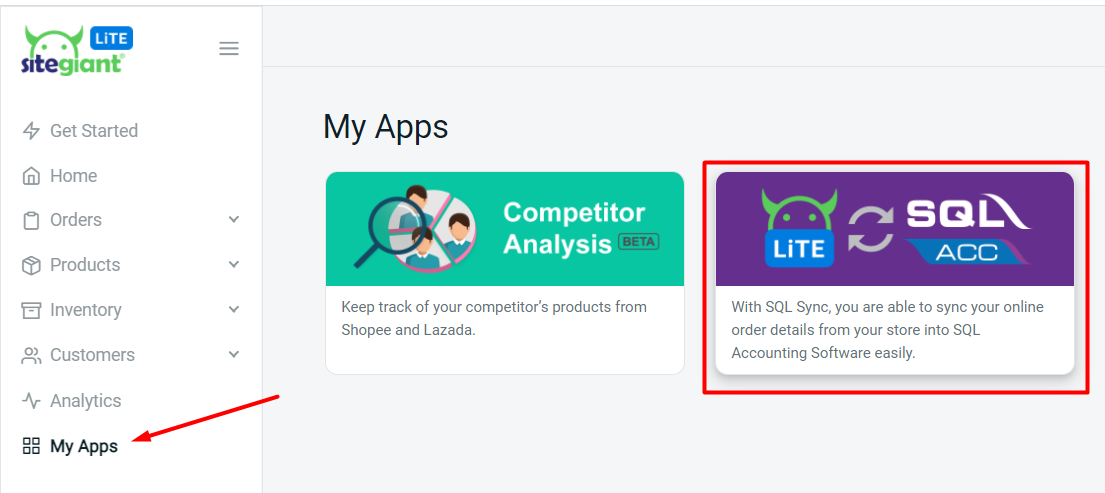Collapse sidebar with hamburger menu icon
The width and height of the screenshot is (1105, 493).
tap(229, 48)
